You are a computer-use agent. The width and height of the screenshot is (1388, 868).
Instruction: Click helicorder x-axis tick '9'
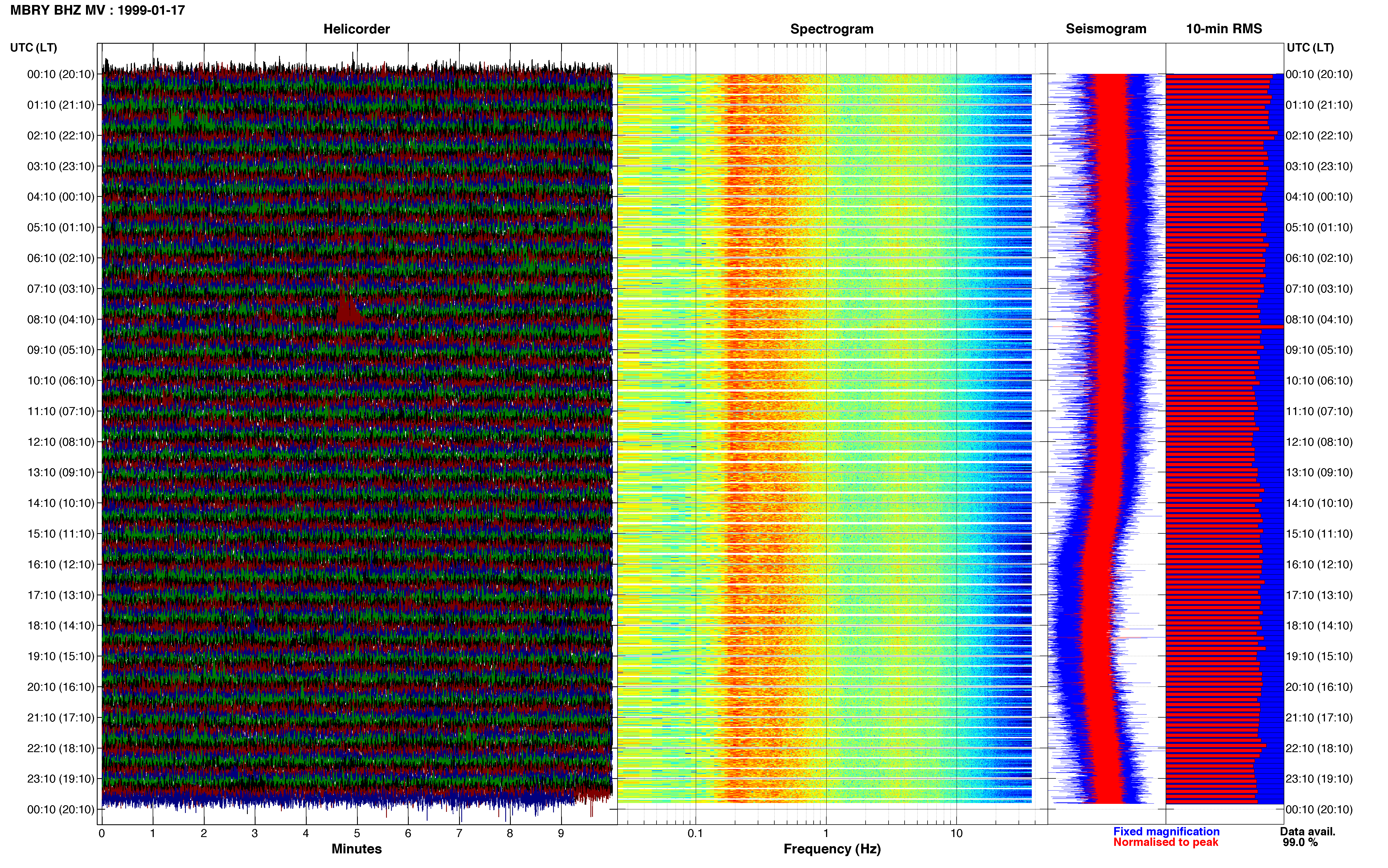pos(561,833)
